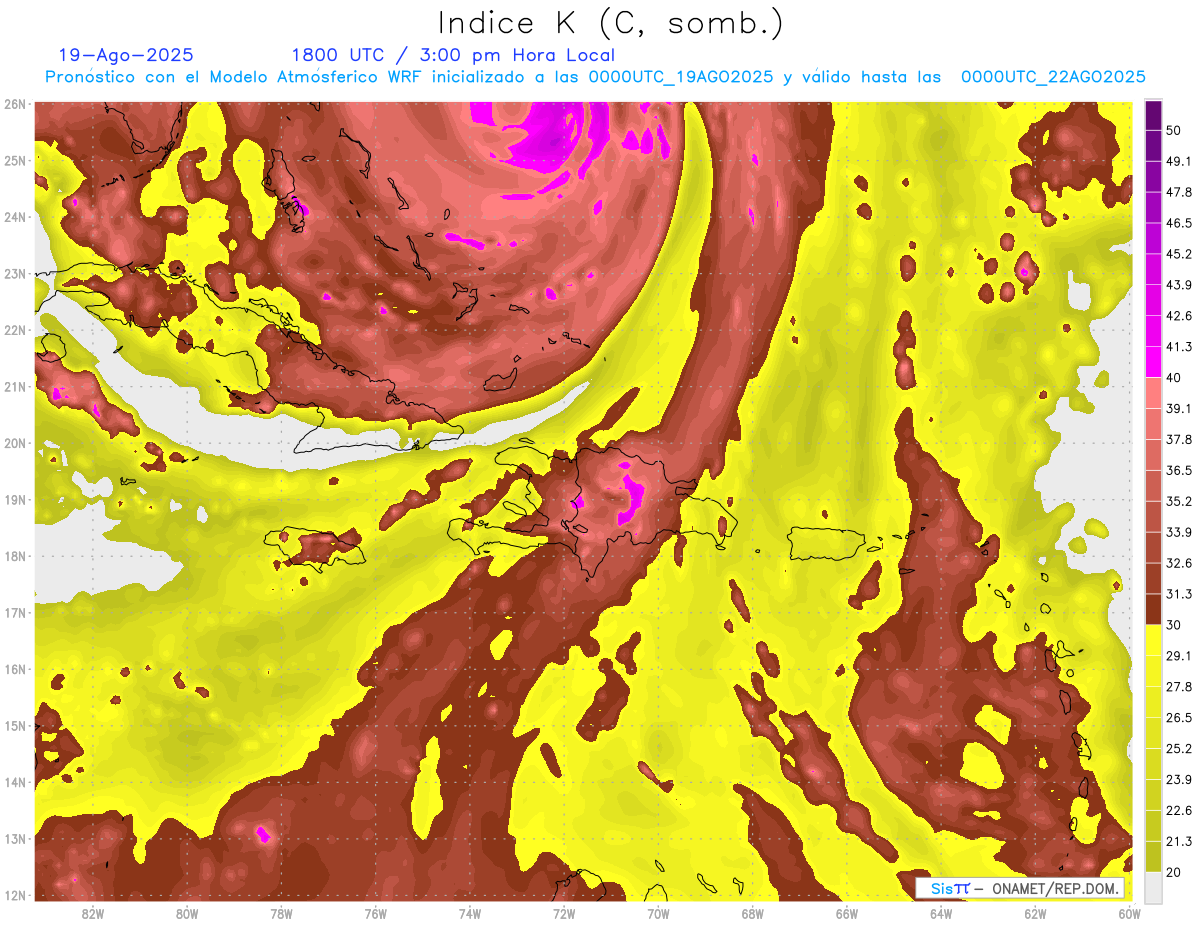Click the legend value "26.5"
The width and height of the screenshot is (1200, 927).
coord(1178,717)
